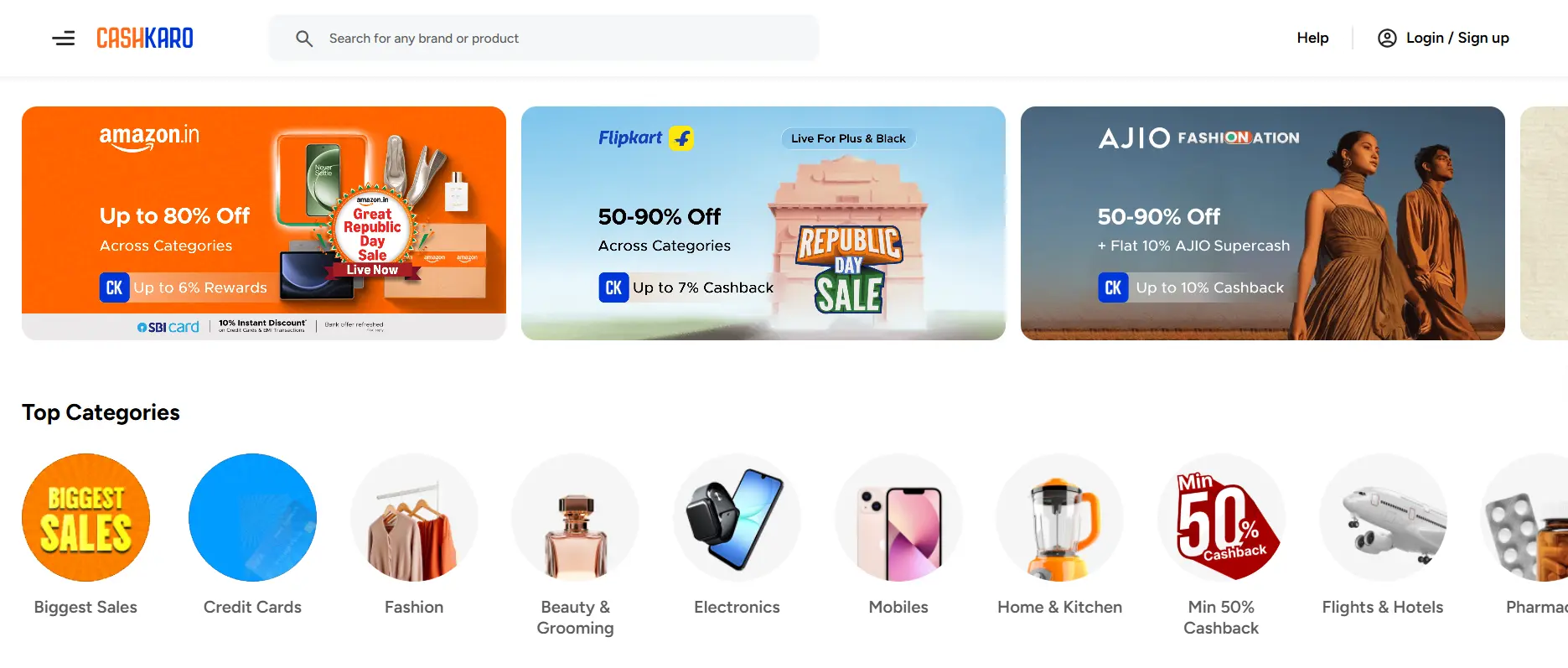Open the hamburger navigation menu
The width and height of the screenshot is (1568, 668).
64,38
